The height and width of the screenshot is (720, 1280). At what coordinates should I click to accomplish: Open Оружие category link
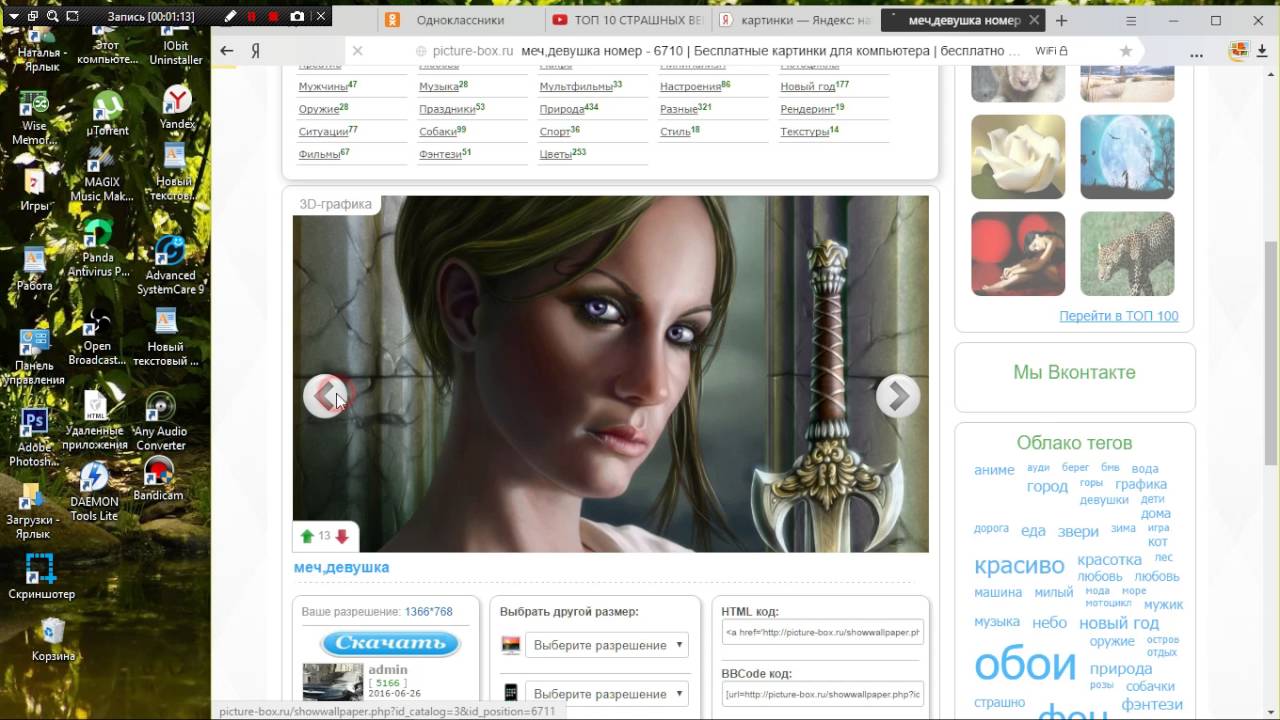pyautogui.click(x=319, y=109)
